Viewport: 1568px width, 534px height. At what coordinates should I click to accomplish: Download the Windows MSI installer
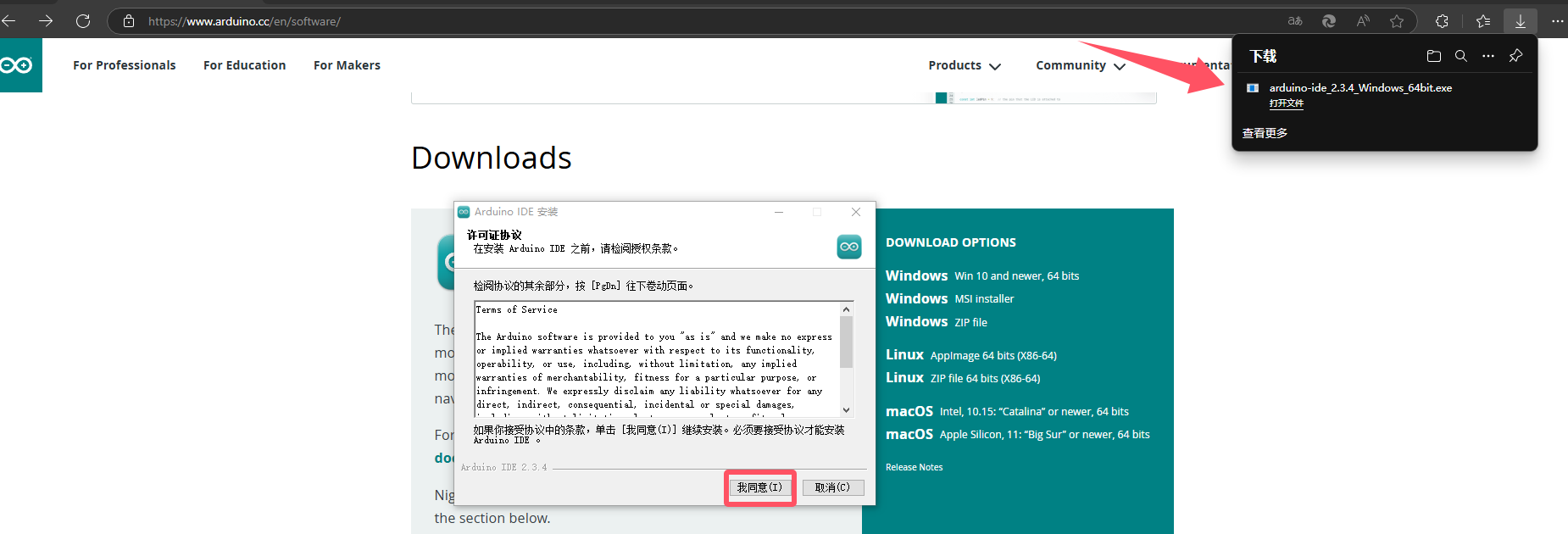[949, 298]
